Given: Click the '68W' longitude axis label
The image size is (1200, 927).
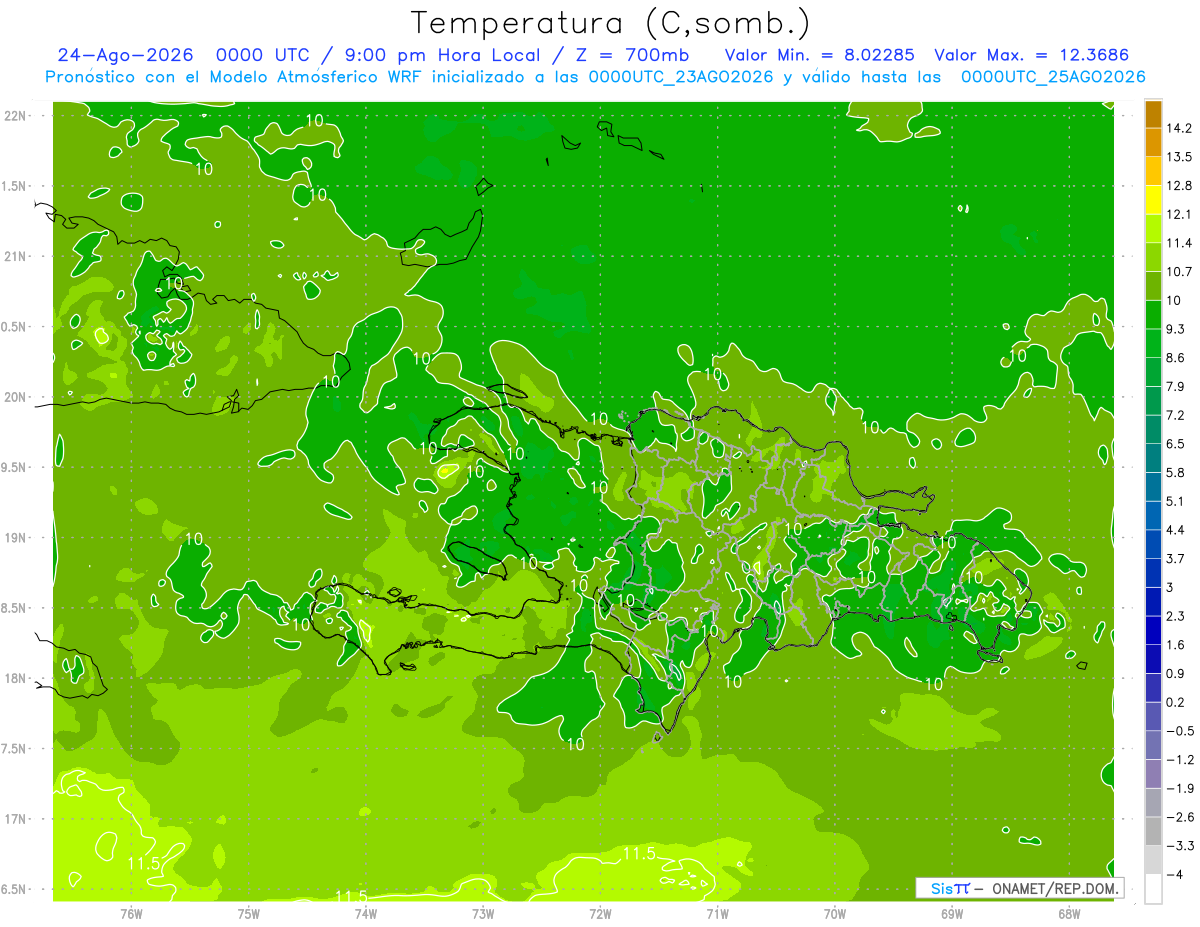Looking at the screenshot, I should tap(1069, 914).
